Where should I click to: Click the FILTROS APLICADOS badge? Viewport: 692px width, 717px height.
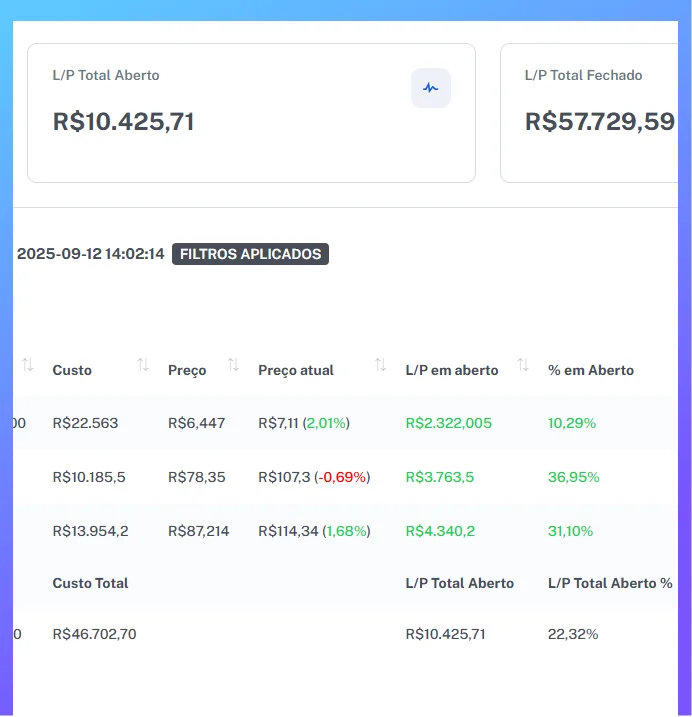pyautogui.click(x=250, y=254)
